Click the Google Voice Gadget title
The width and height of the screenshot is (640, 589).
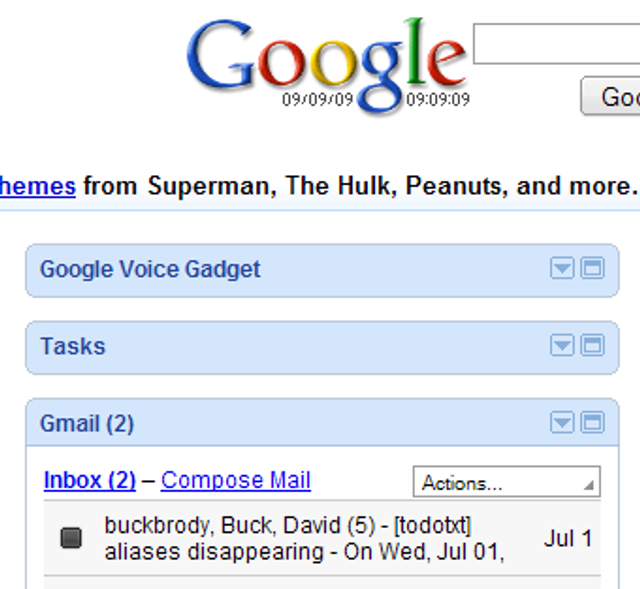point(150,269)
